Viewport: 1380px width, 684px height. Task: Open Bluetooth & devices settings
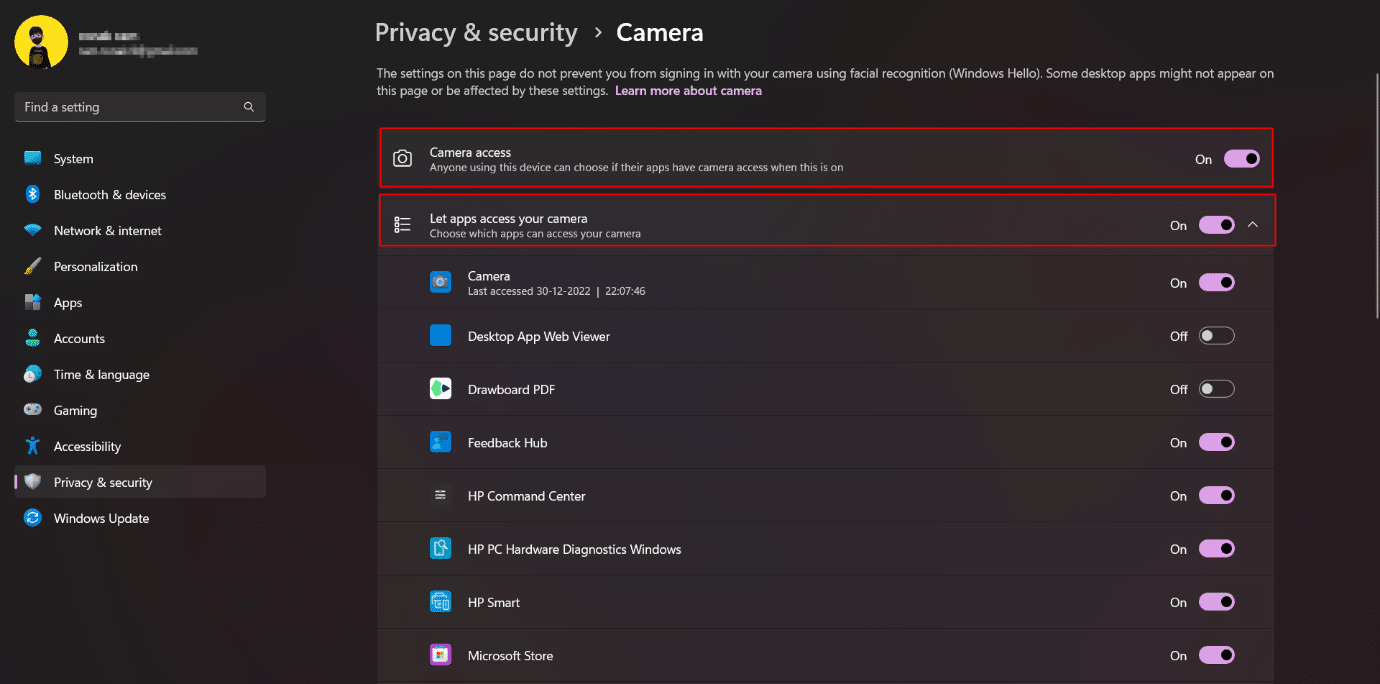tap(140, 195)
